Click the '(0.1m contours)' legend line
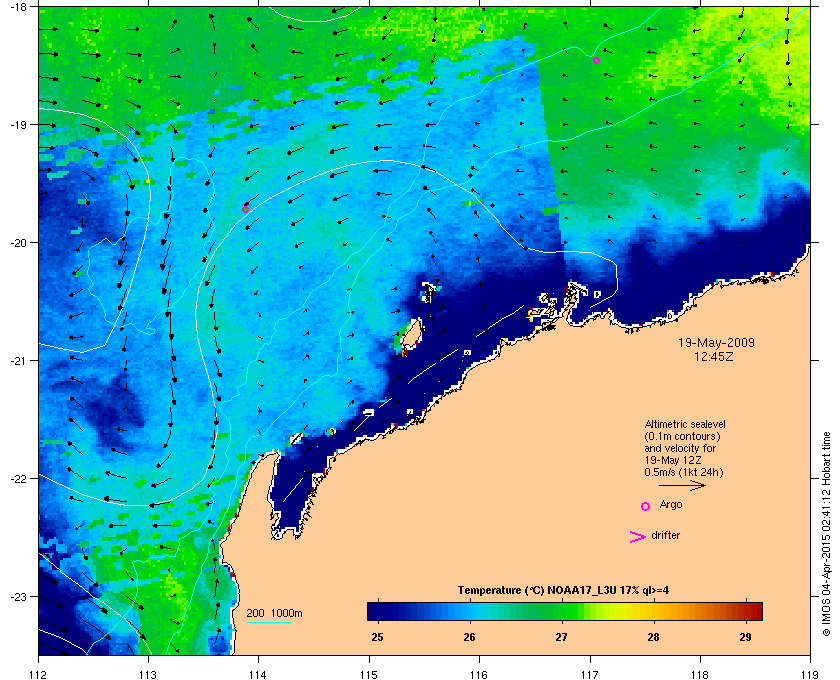The width and height of the screenshot is (840, 680). pos(682,436)
